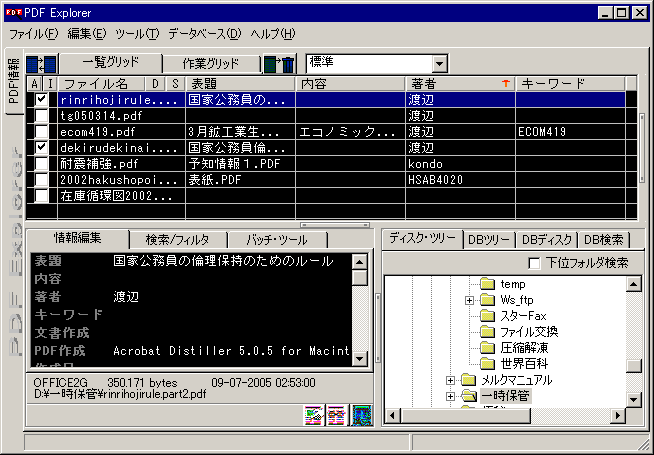654x455 pixels.
Task: Switch to the DBツリー tab
Action: [490, 239]
